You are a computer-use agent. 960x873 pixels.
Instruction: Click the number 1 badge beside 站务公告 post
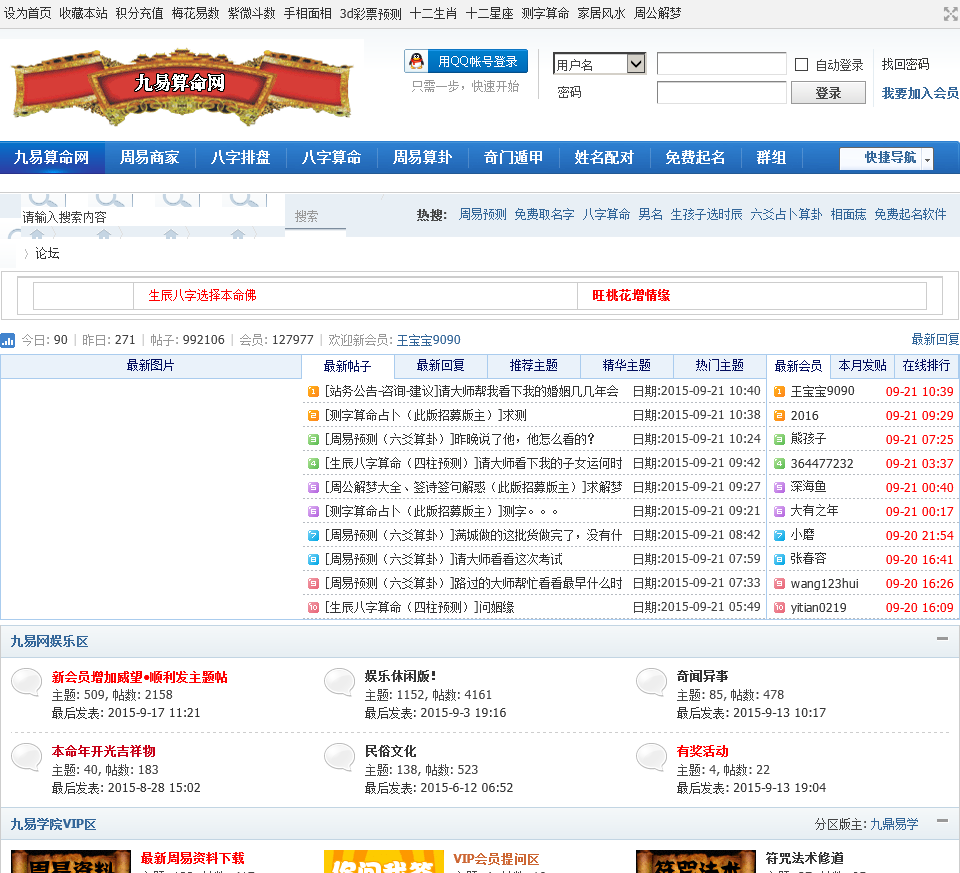[x=313, y=391]
